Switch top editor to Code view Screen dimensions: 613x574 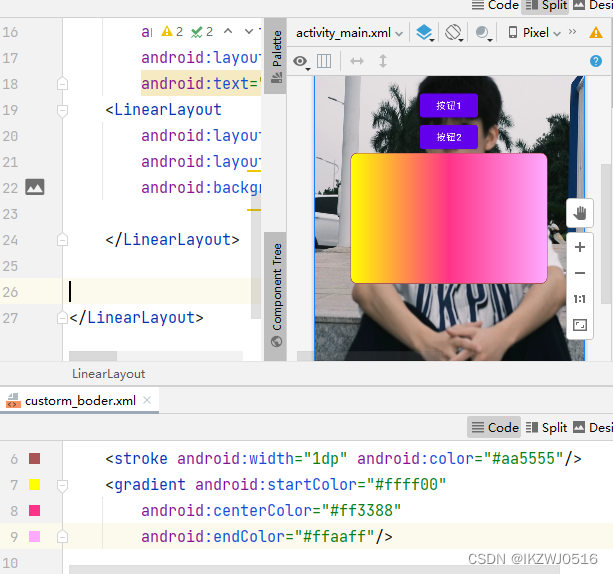495,5
